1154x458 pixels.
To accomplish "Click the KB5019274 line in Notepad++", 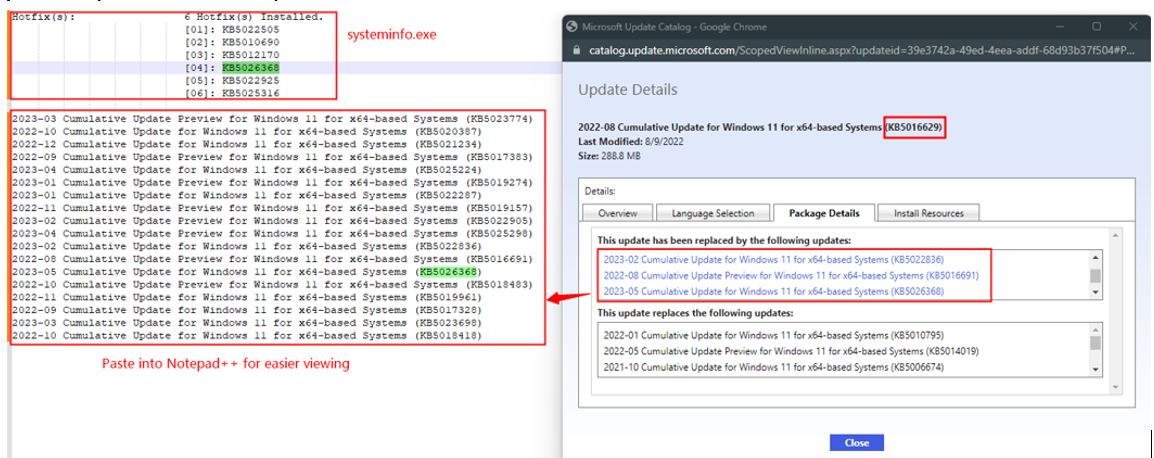I will [x=272, y=183].
